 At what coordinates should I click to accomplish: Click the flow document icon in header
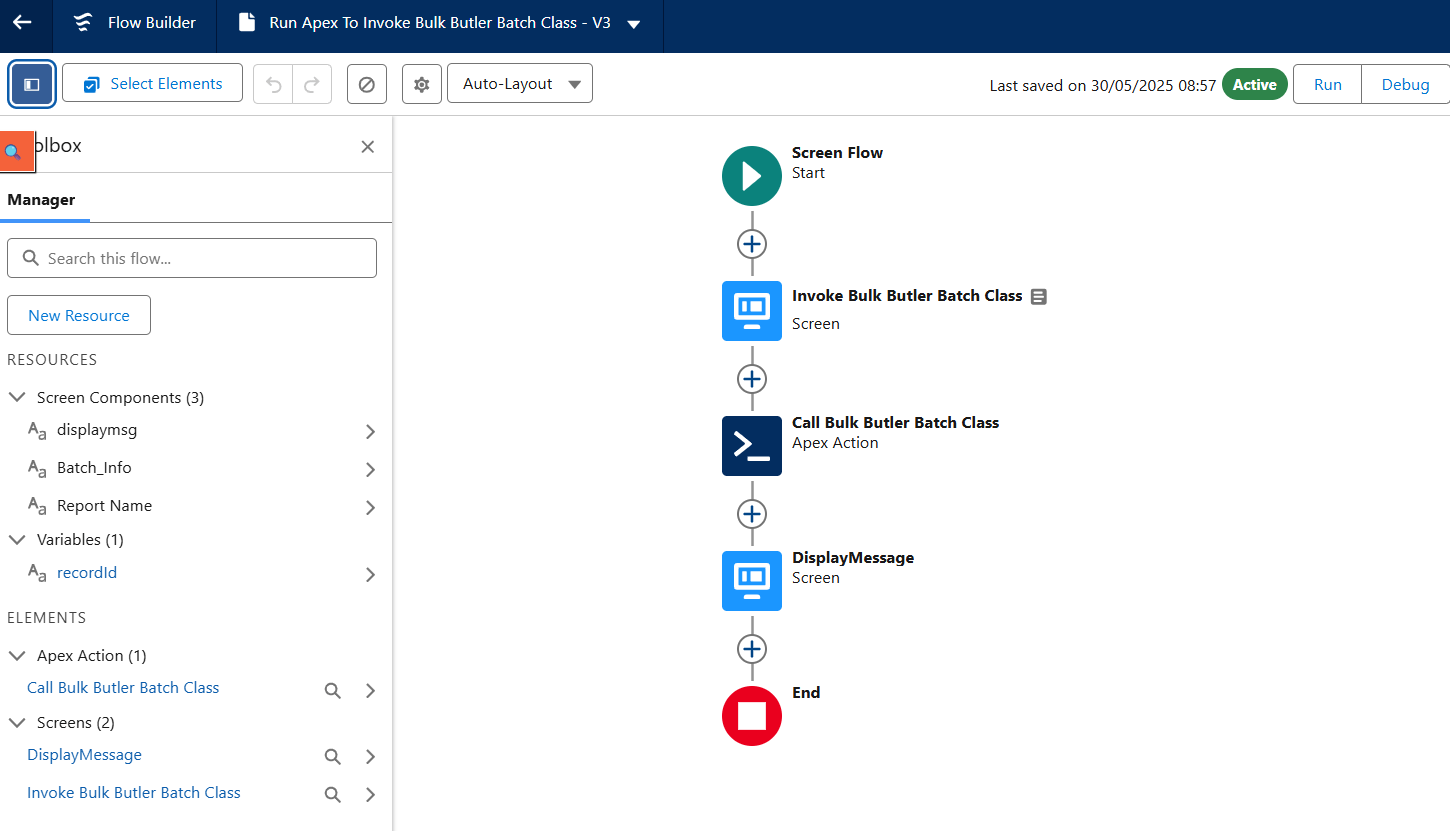(x=246, y=23)
